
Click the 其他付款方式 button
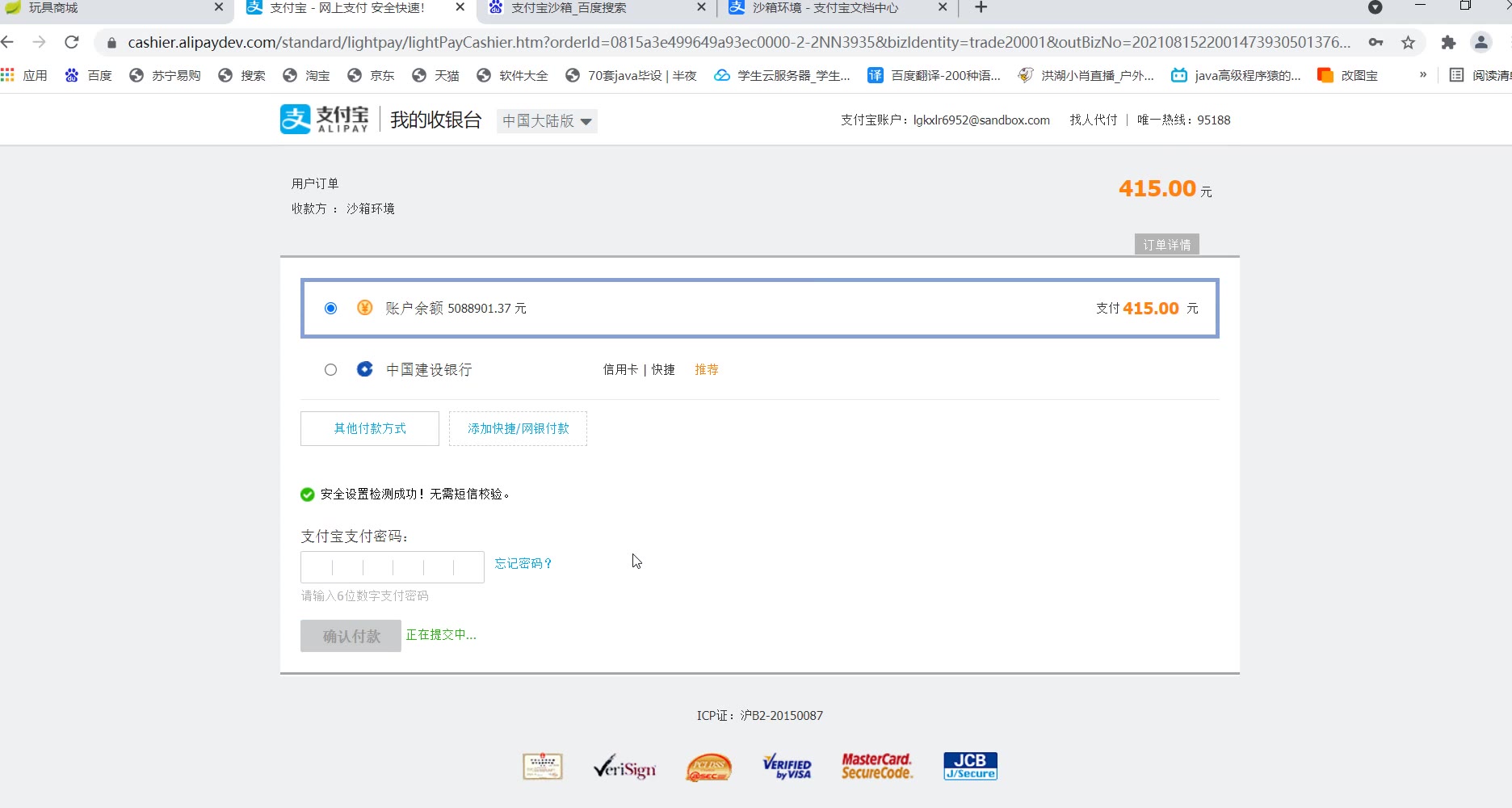point(370,428)
